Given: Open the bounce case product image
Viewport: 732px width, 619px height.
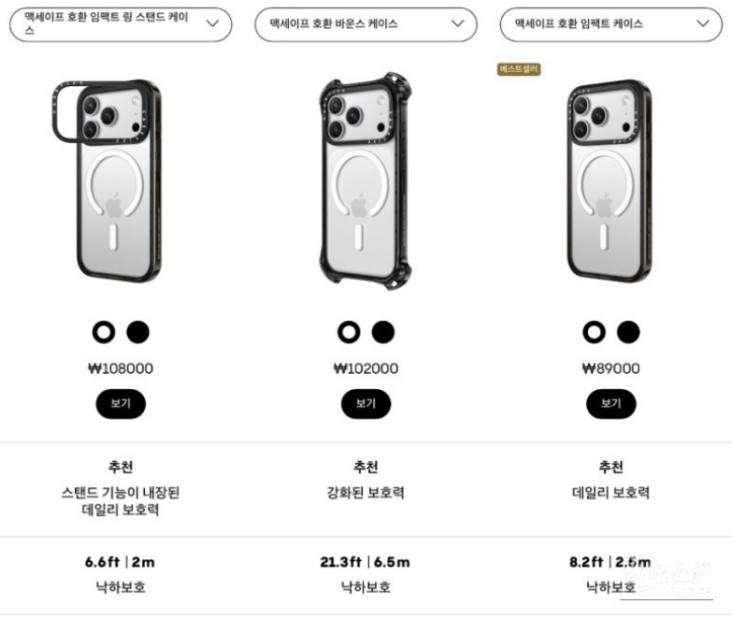Looking at the screenshot, I should (x=365, y=180).
